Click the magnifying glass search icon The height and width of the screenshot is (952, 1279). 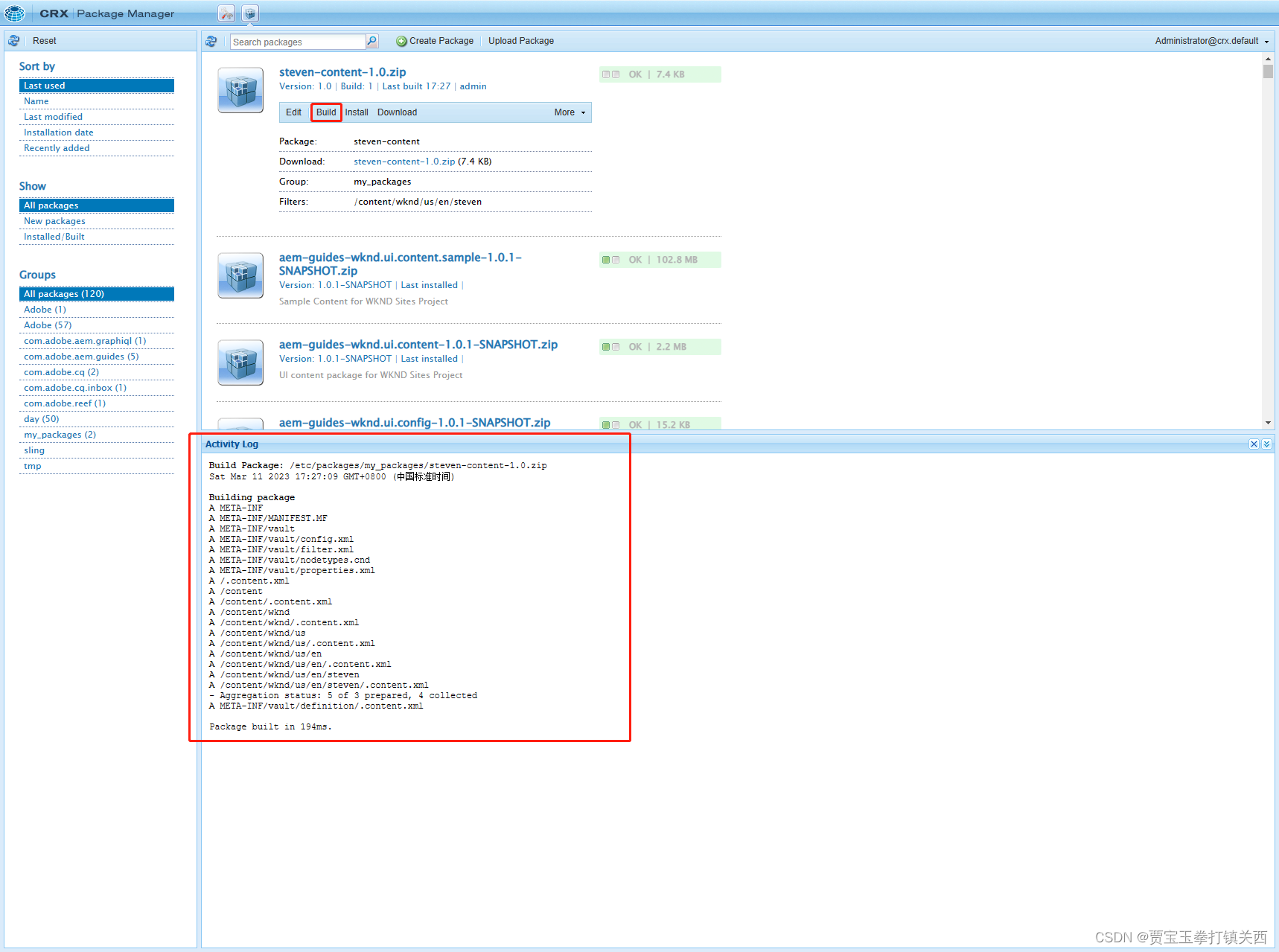click(371, 41)
